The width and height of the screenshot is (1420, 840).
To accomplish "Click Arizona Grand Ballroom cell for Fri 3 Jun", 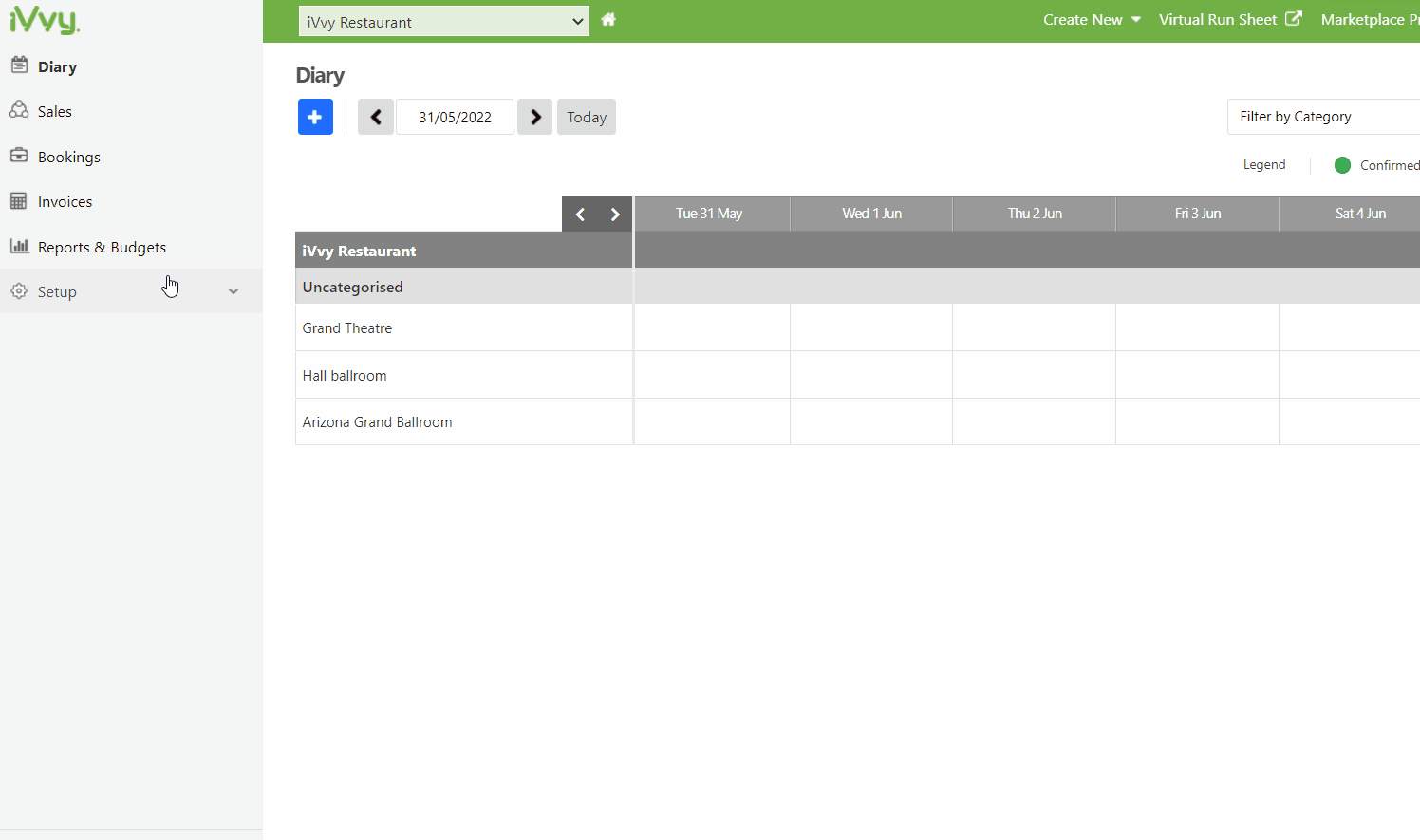I will coord(1198,421).
